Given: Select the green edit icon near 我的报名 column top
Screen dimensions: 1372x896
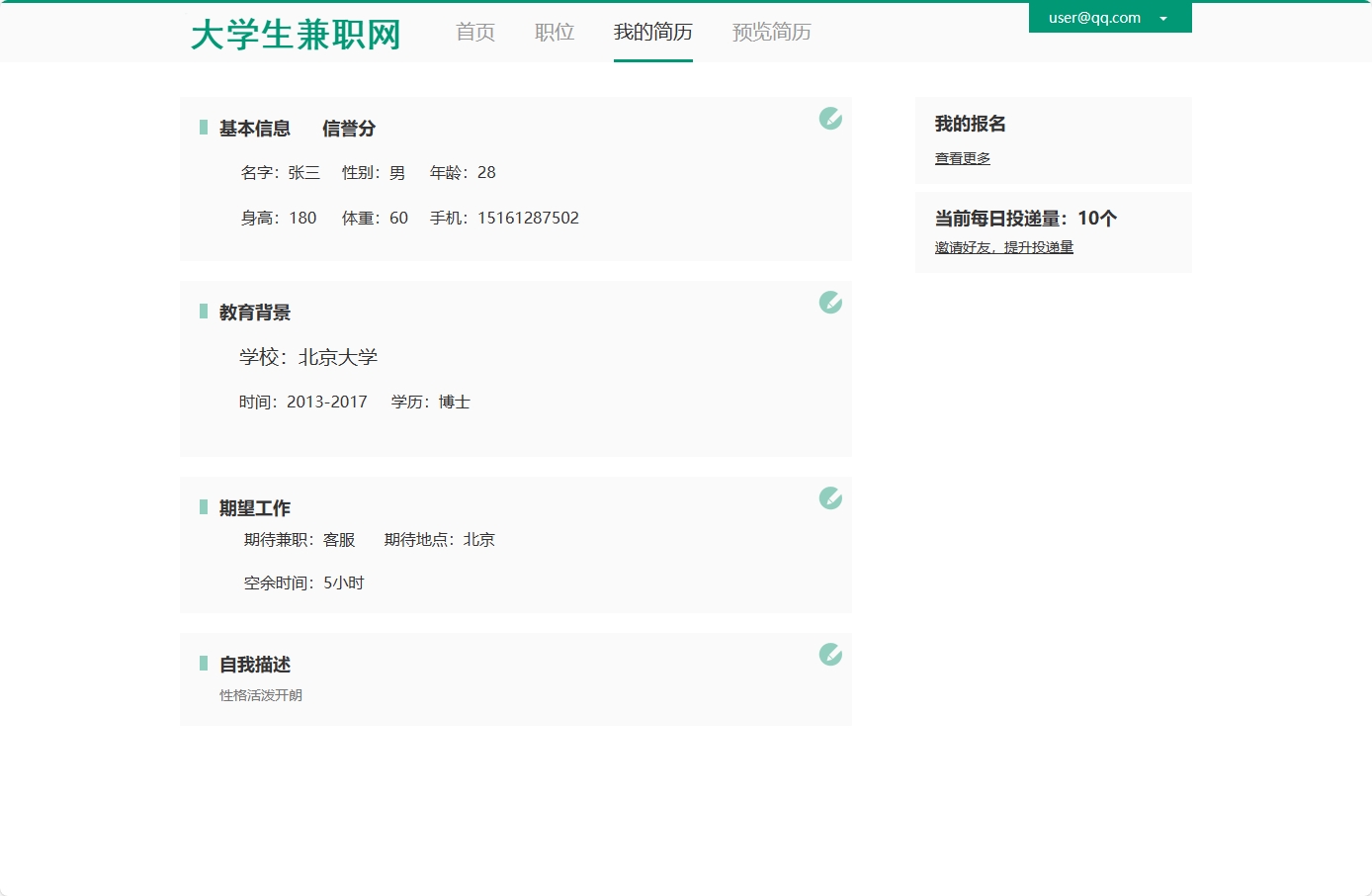Looking at the screenshot, I should 830,119.
